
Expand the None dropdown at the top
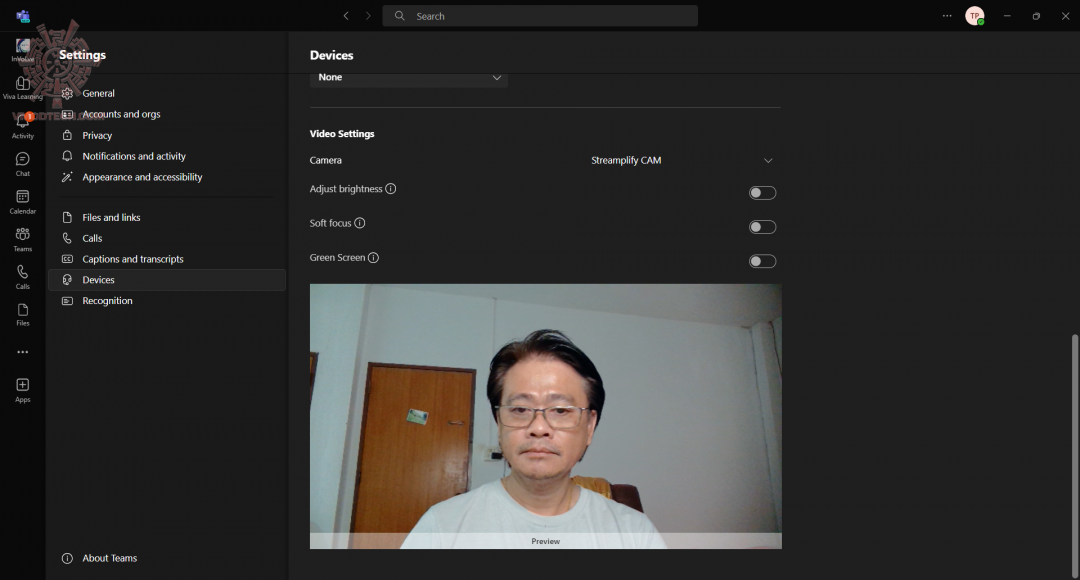tap(408, 77)
